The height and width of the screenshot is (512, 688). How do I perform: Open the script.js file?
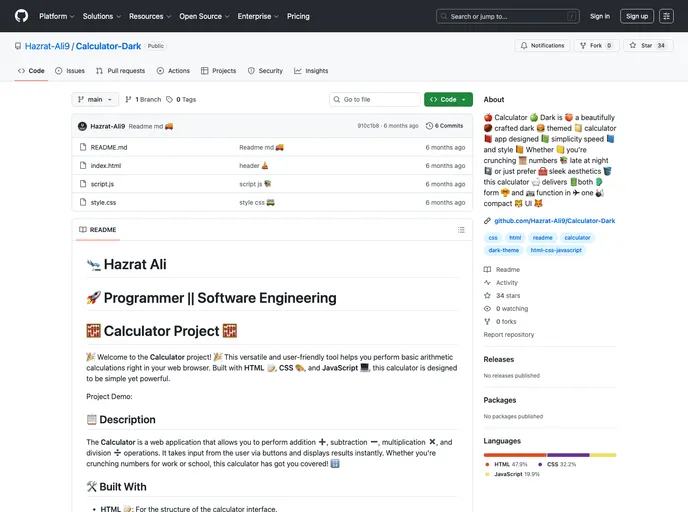pos(102,184)
